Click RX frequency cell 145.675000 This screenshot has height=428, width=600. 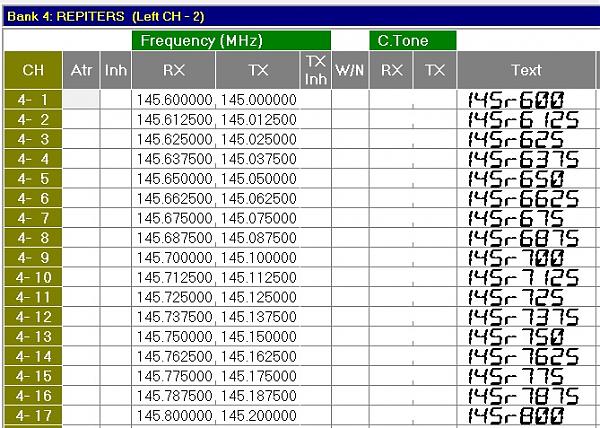pyautogui.click(x=174, y=218)
